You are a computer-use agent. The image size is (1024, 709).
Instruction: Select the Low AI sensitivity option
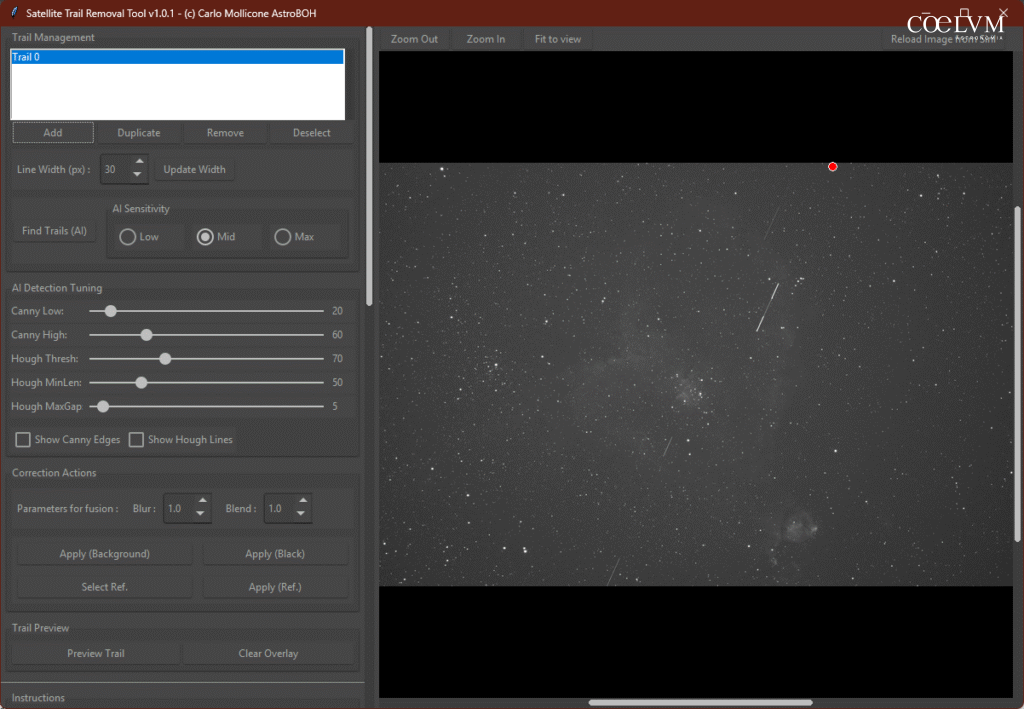(128, 237)
